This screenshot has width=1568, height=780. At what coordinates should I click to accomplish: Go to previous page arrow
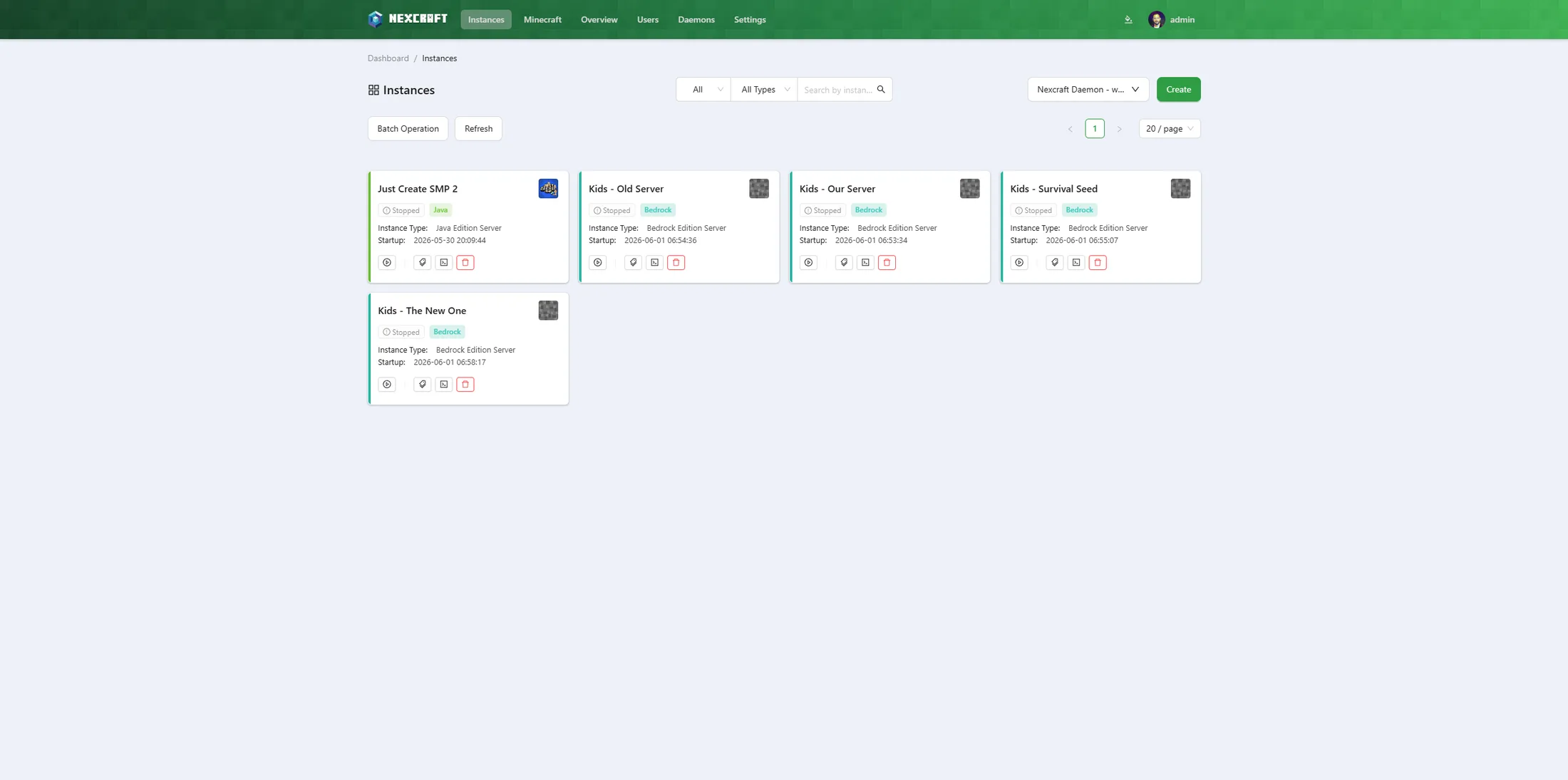tap(1070, 129)
